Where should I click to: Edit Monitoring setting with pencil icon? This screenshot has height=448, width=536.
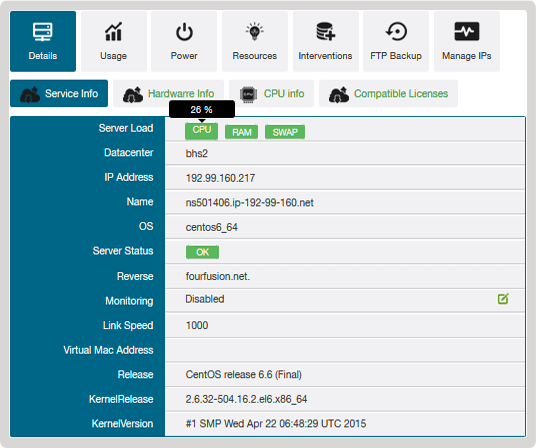(503, 299)
